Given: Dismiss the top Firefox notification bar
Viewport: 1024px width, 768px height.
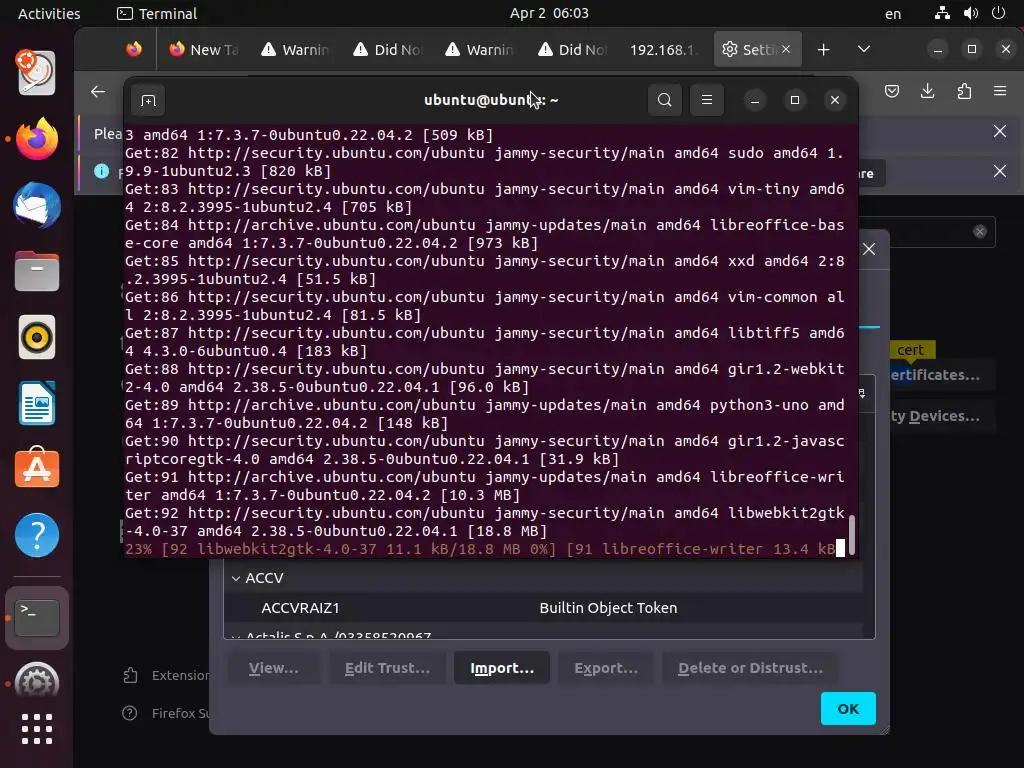Looking at the screenshot, I should pos(1000,131).
